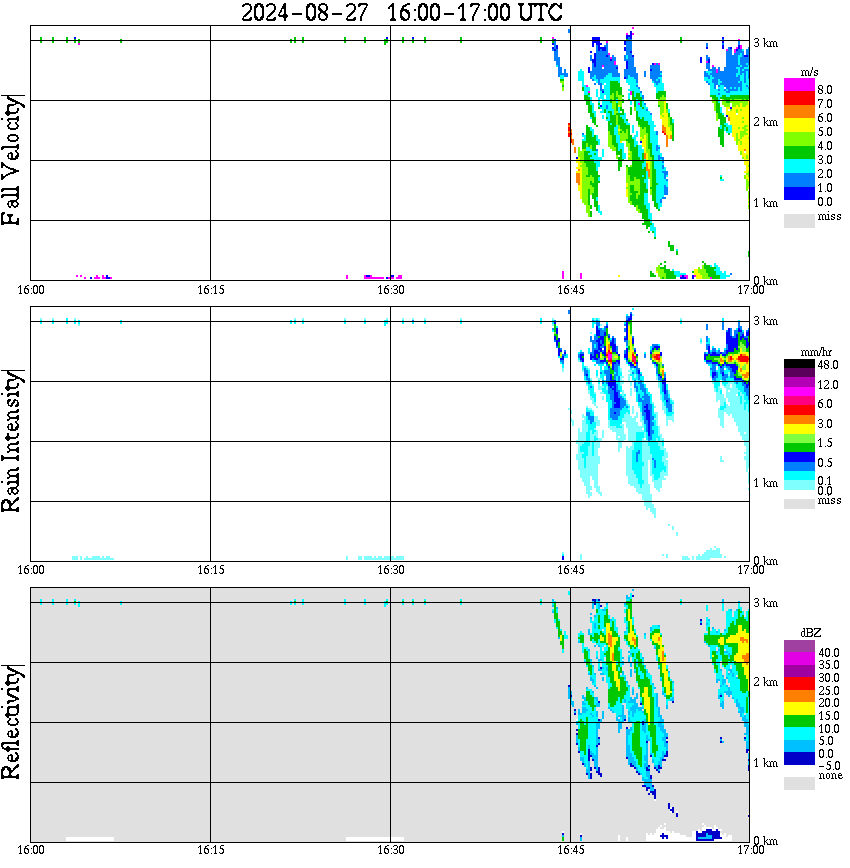Image resolution: width=850 pixels, height=868 pixels.
Task: Click the 3 km label on Fall Velocity plot
Action: (x=765, y=43)
